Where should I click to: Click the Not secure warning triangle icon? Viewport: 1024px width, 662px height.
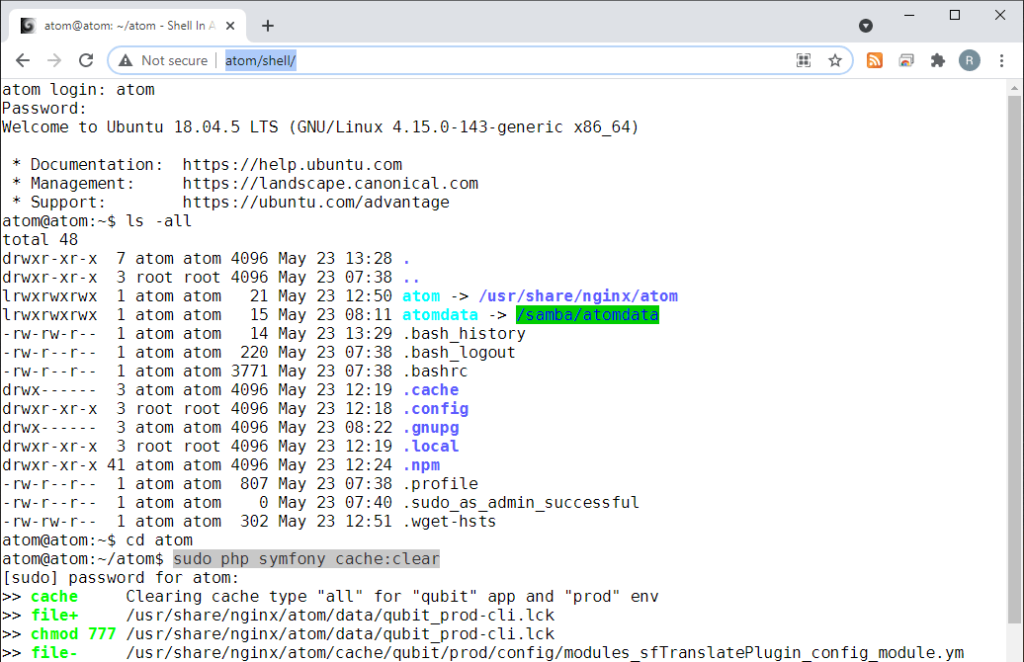pyautogui.click(x=125, y=61)
